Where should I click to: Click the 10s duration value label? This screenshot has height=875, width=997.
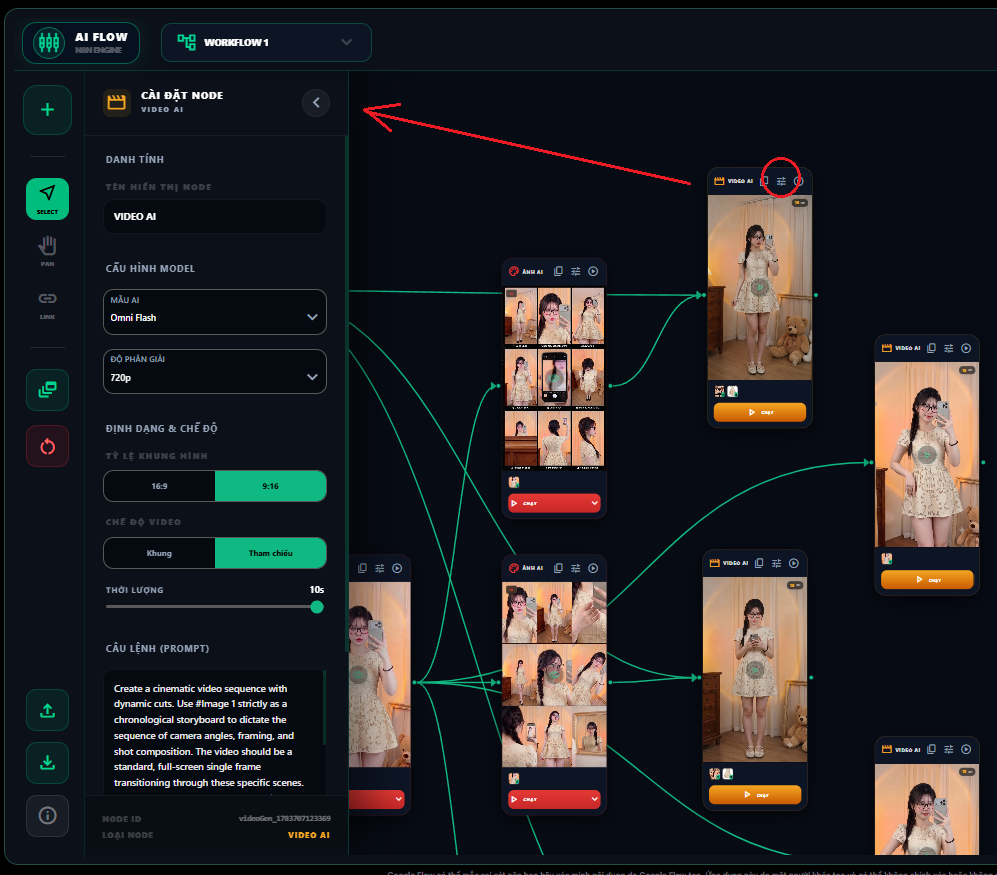pos(317,589)
